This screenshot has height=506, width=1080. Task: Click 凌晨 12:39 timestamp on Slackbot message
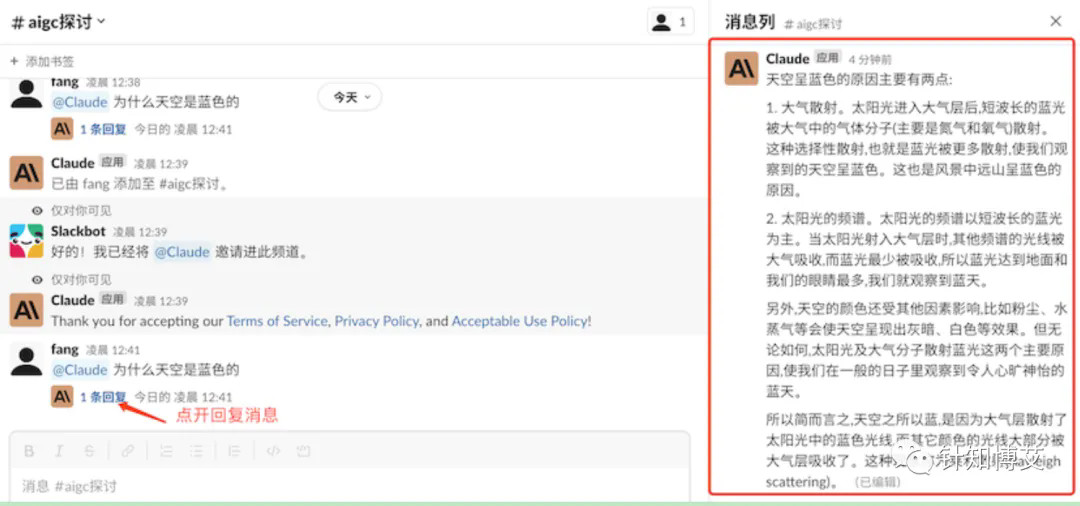click(x=140, y=232)
